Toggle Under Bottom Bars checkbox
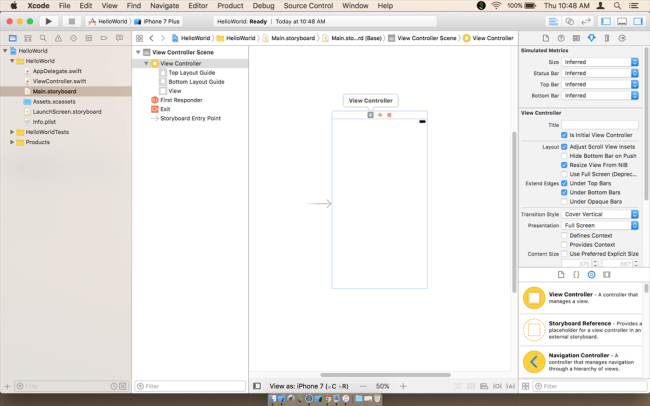 point(564,192)
